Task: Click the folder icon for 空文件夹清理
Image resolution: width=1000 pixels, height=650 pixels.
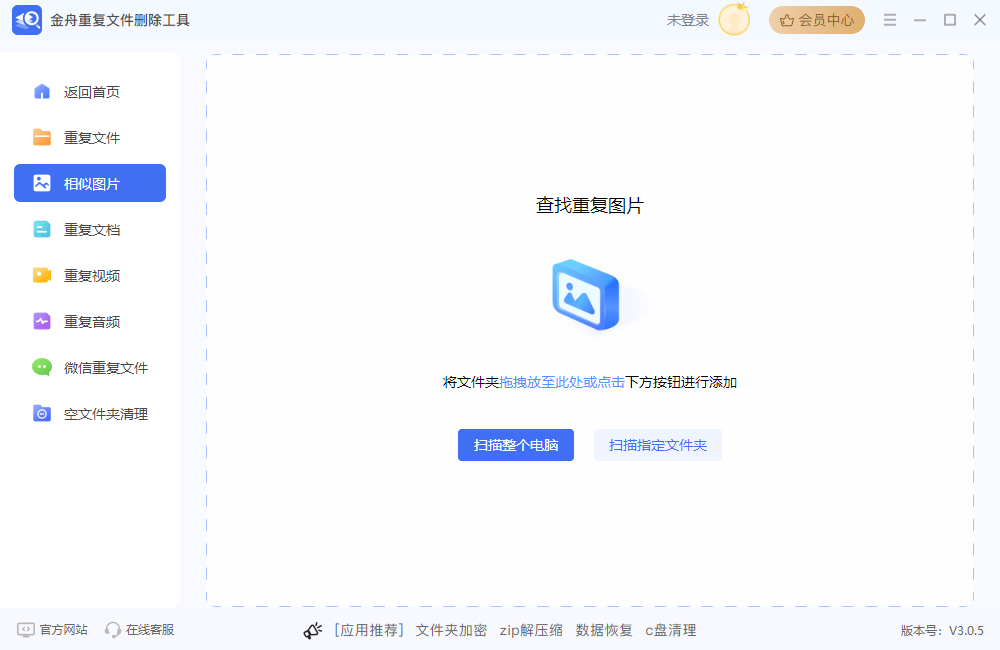Action: pyautogui.click(x=41, y=413)
